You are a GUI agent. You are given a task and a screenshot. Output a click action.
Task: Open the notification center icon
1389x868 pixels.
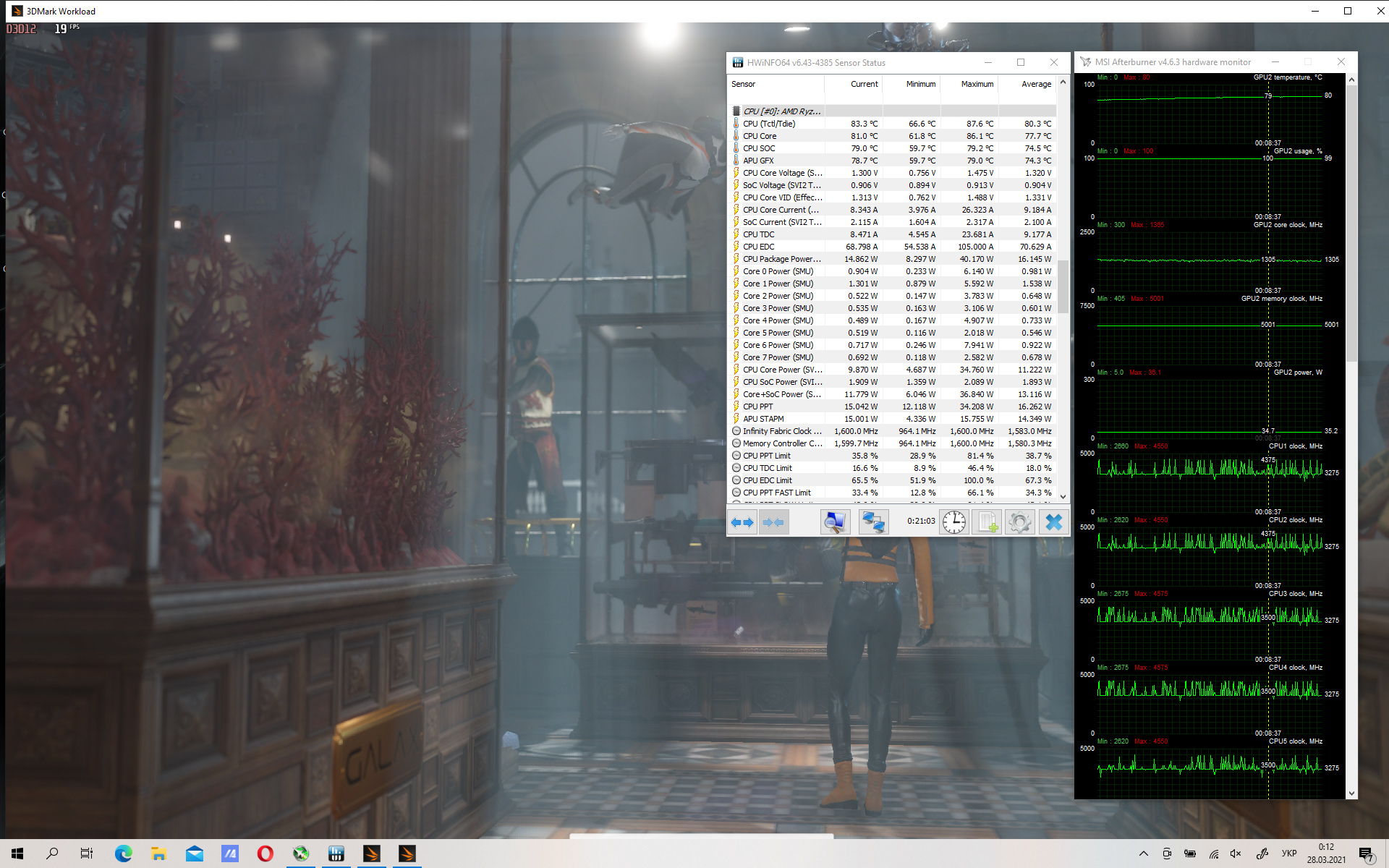pyautogui.click(x=1366, y=854)
